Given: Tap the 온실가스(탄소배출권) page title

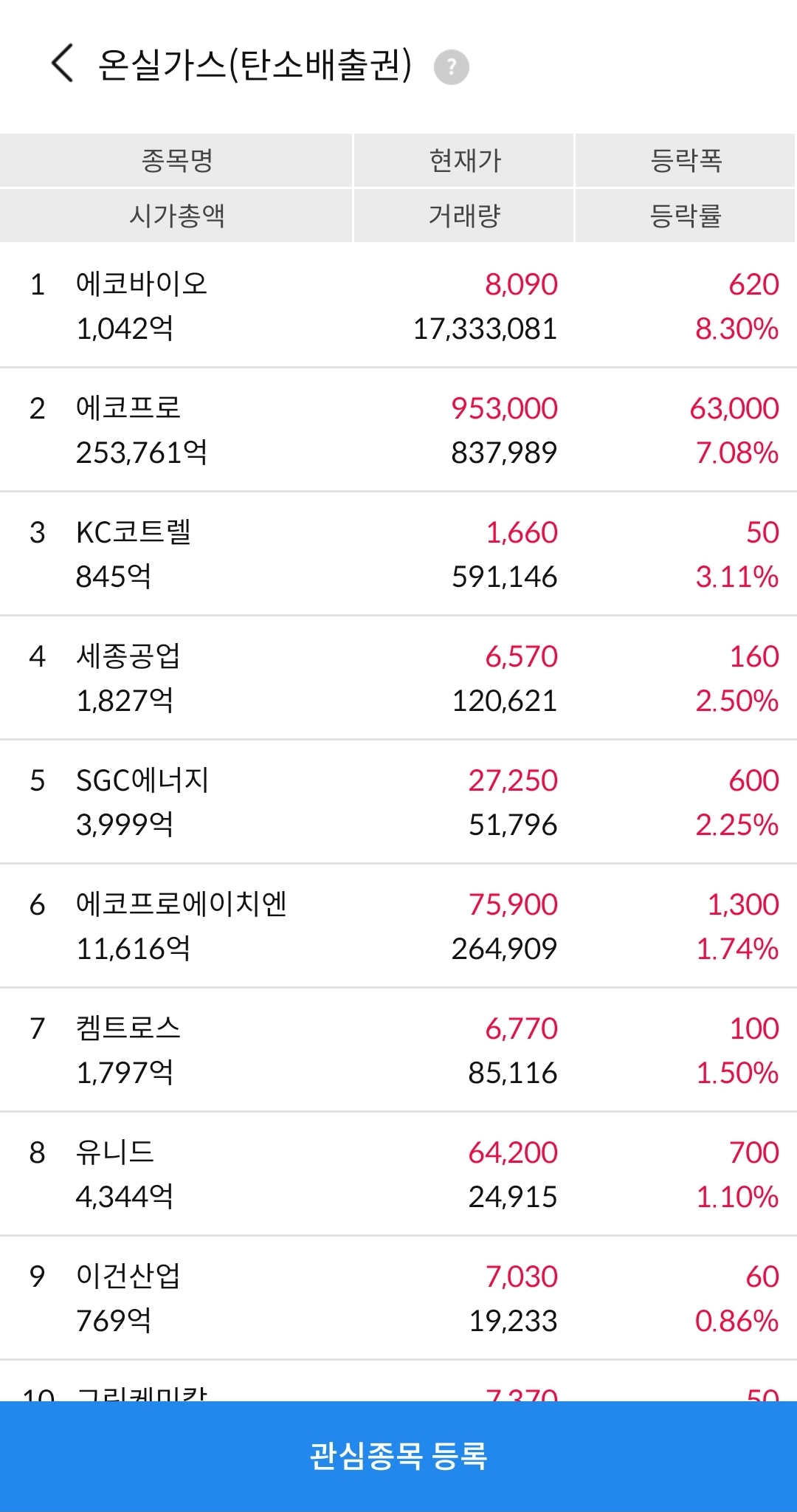Looking at the screenshot, I should (255, 65).
